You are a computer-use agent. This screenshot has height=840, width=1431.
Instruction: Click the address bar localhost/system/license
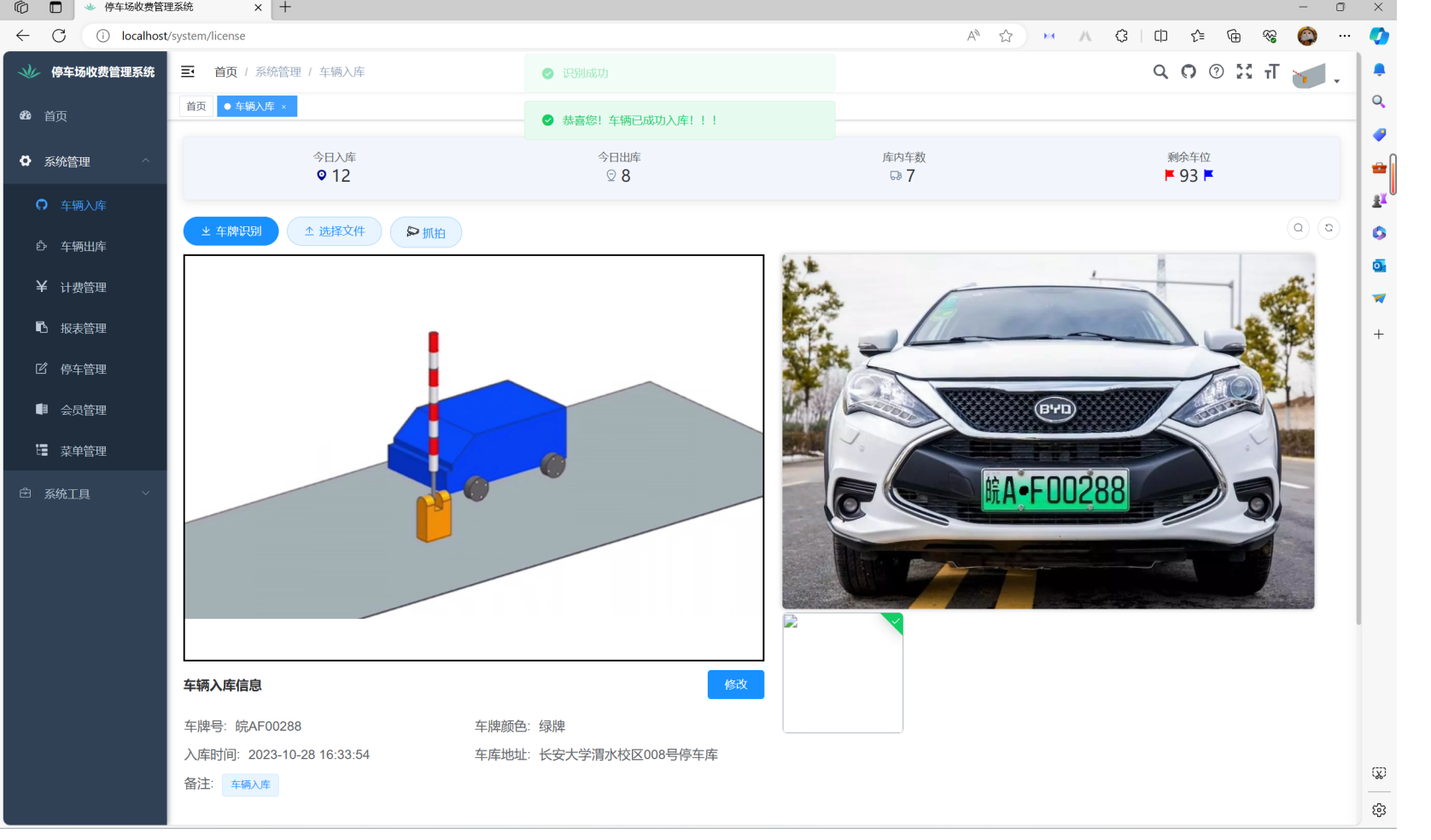click(x=184, y=36)
